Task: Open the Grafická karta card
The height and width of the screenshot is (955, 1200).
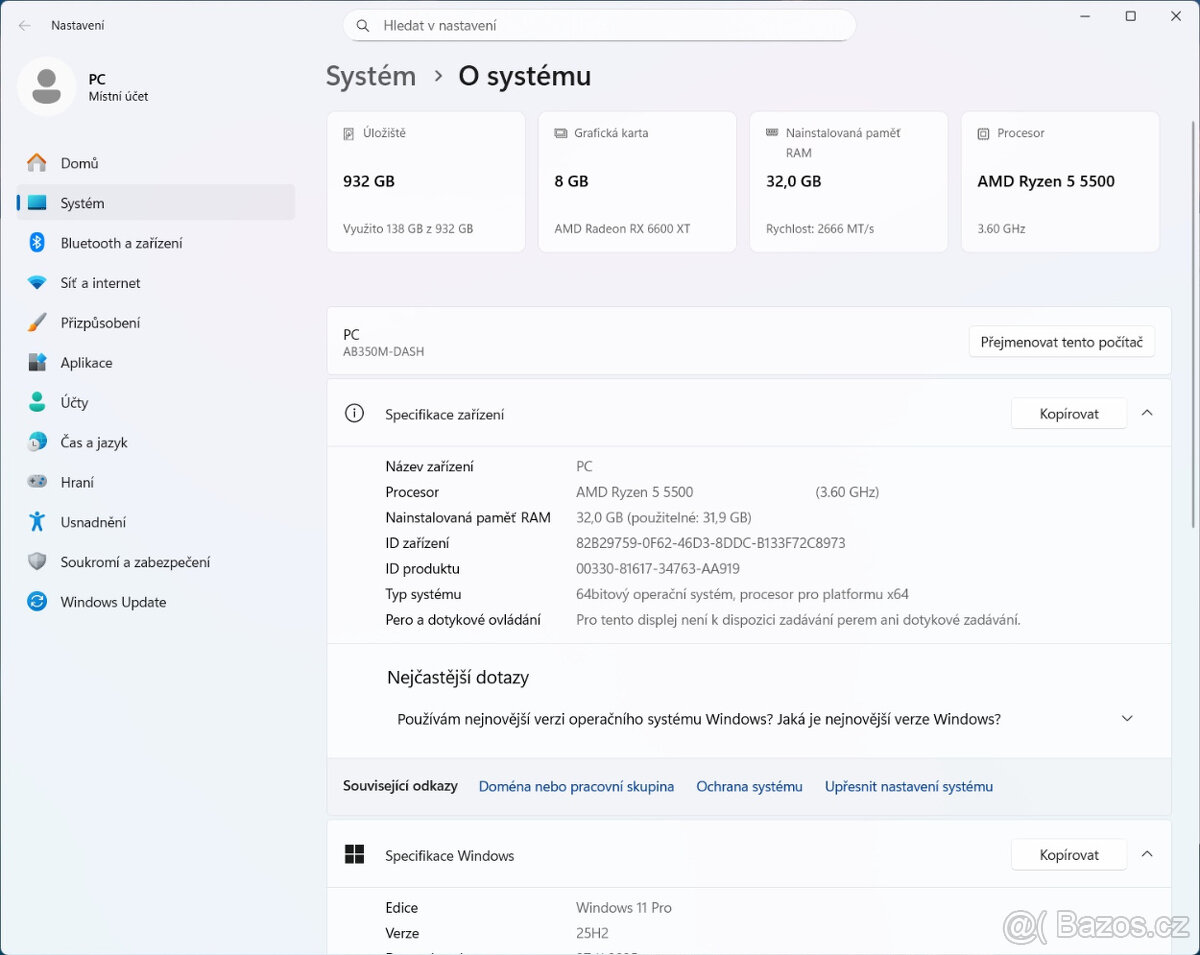Action: [637, 181]
